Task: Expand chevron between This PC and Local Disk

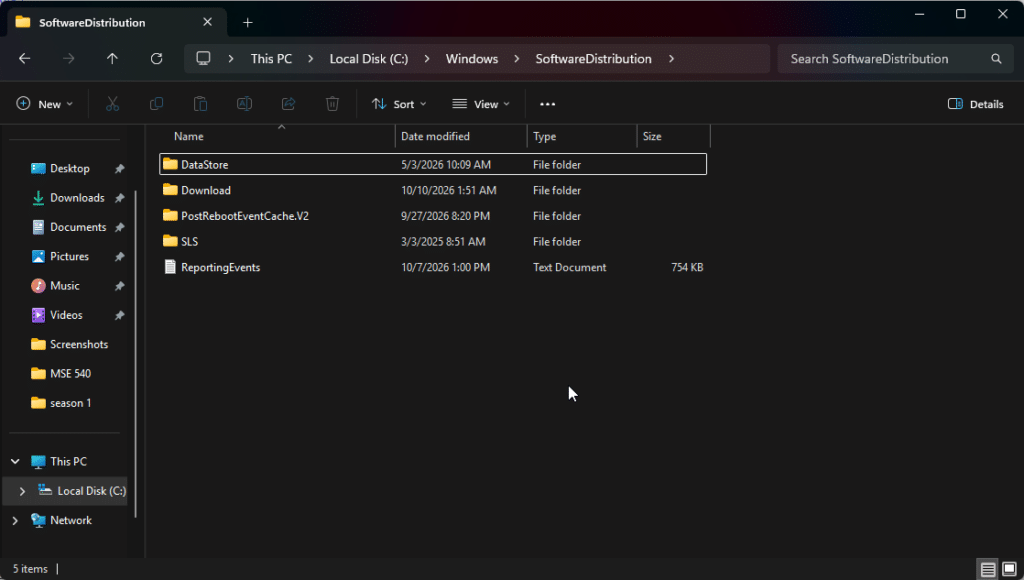Action: pyautogui.click(x=311, y=59)
